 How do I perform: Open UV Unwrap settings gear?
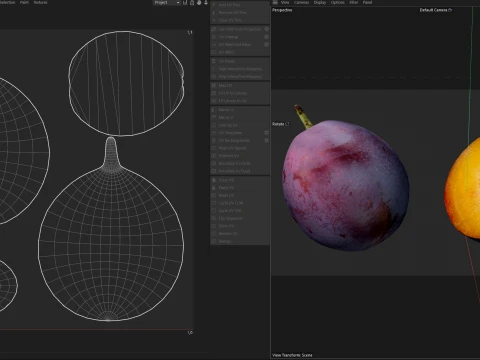coord(267,37)
